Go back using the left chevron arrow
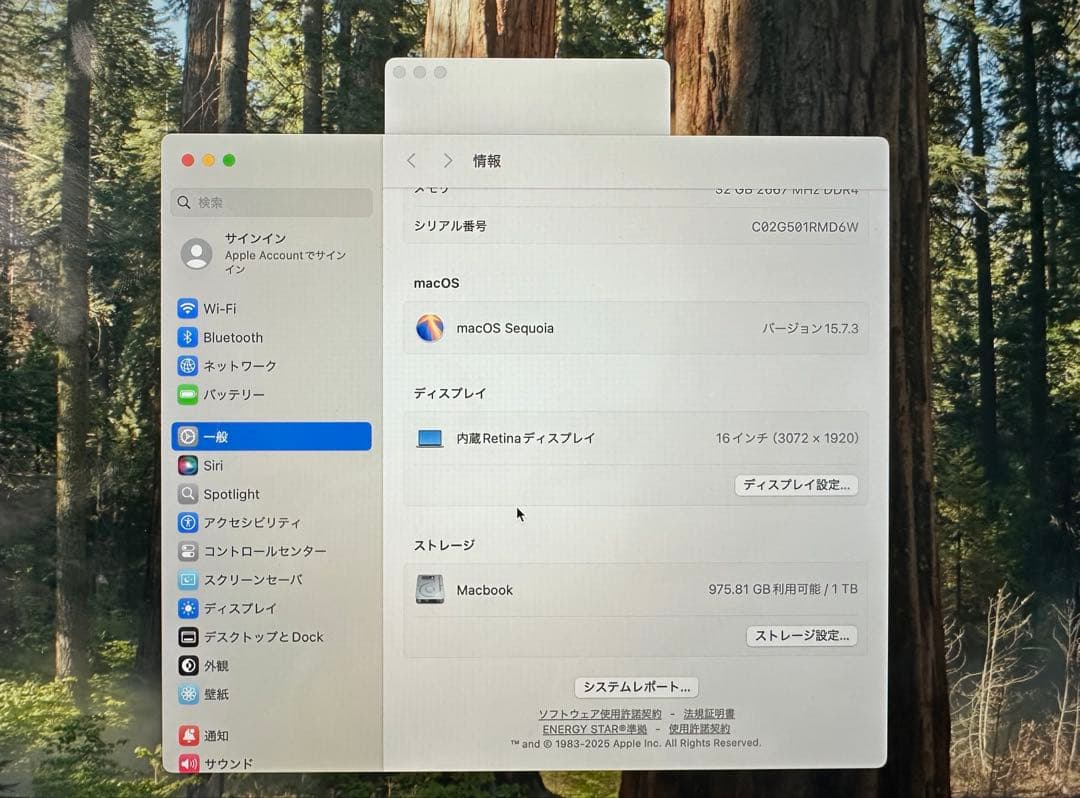 point(411,160)
